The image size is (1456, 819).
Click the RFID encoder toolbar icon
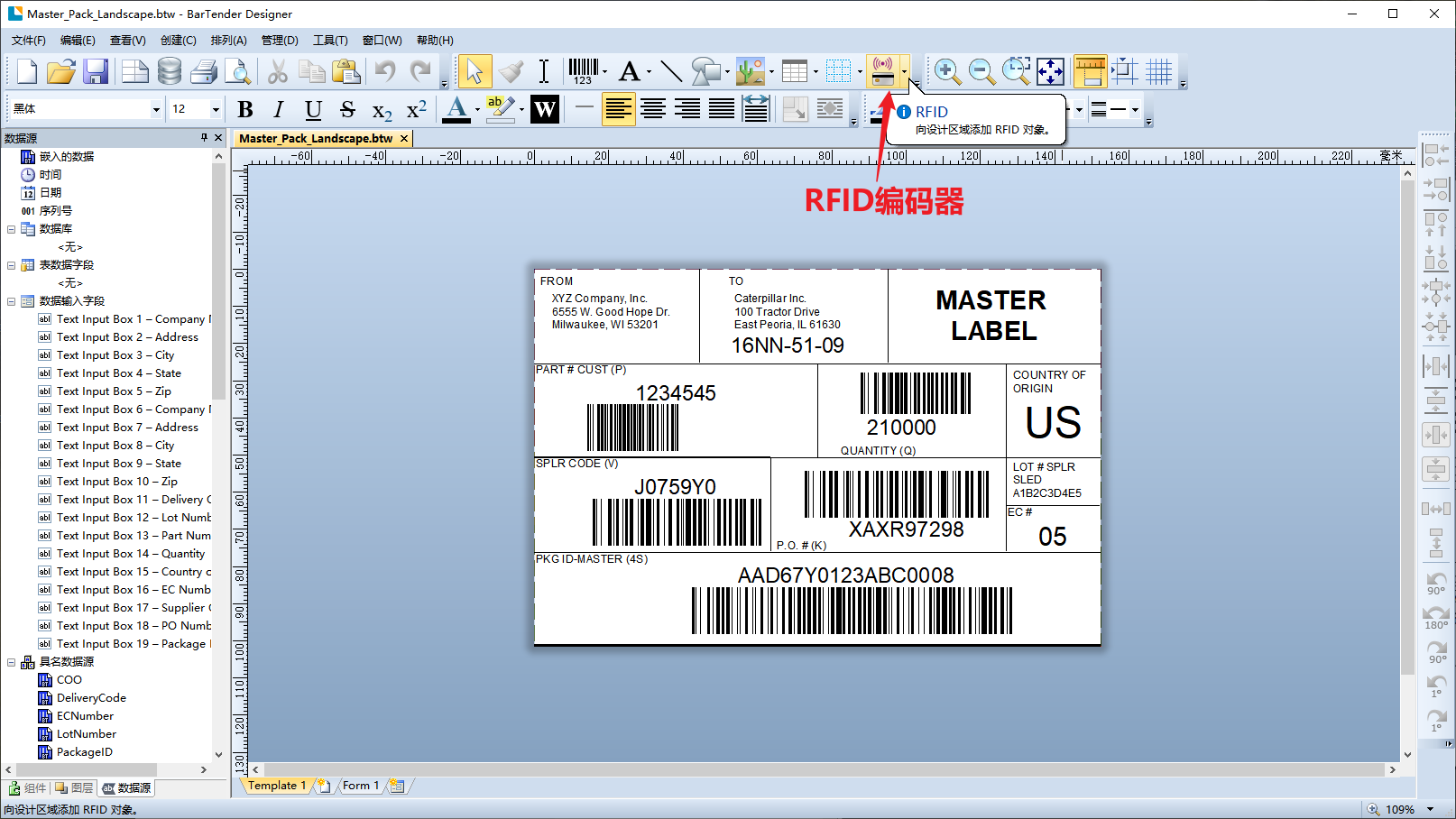[882, 71]
